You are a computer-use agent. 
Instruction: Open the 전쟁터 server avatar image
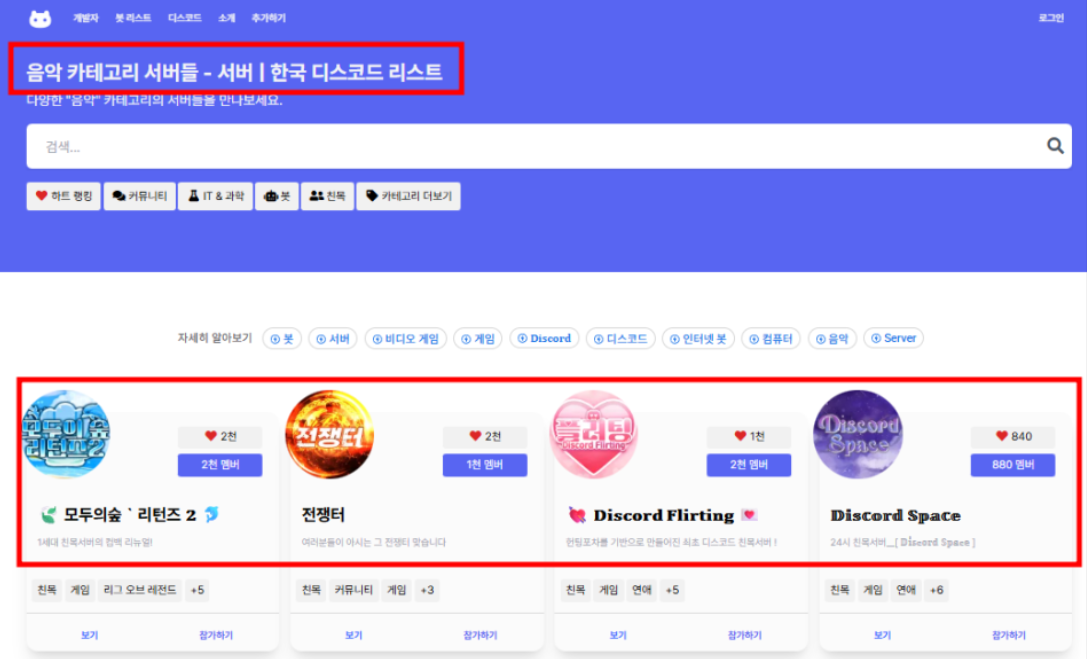(x=329, y=434)
